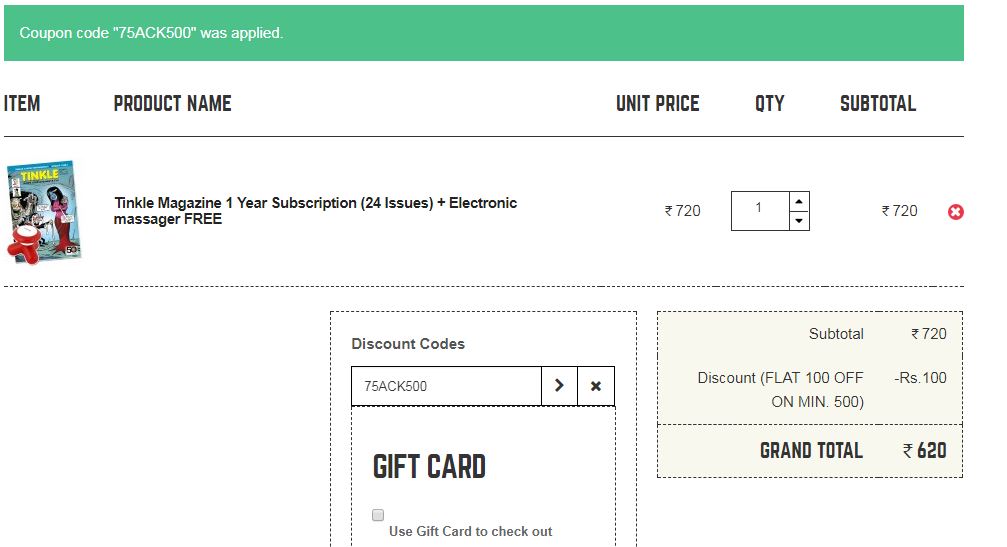Click into the Discount Codes text field
Viewport: 1007px width, 547px height.
(x=446, y=386)
